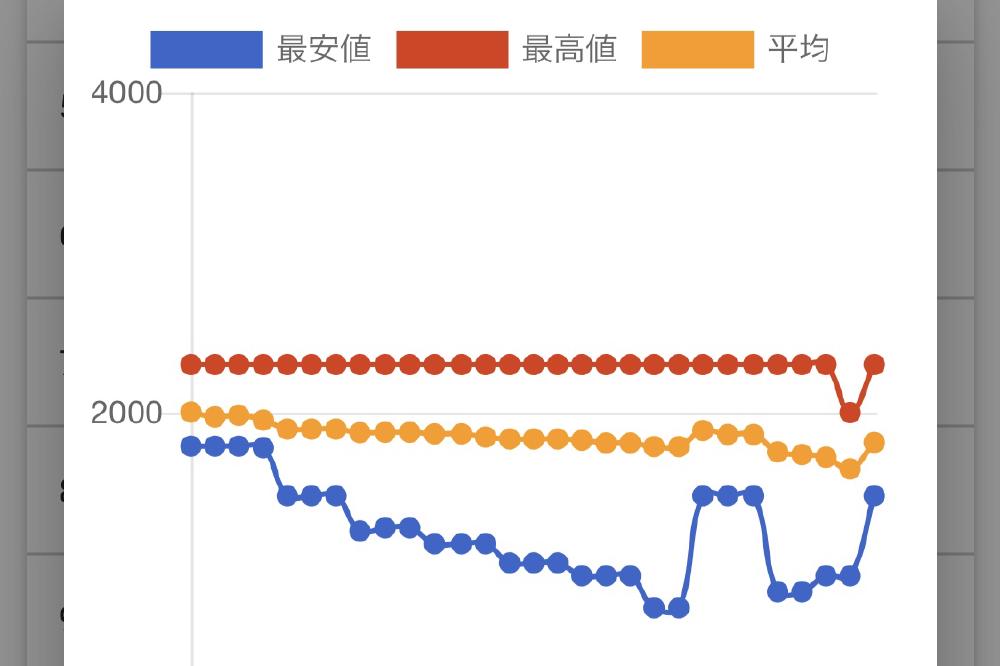Select the red data point that dips to 2000
This screenshot has width=1000, height=666.
pyautogui.click(x=849, y=413)
